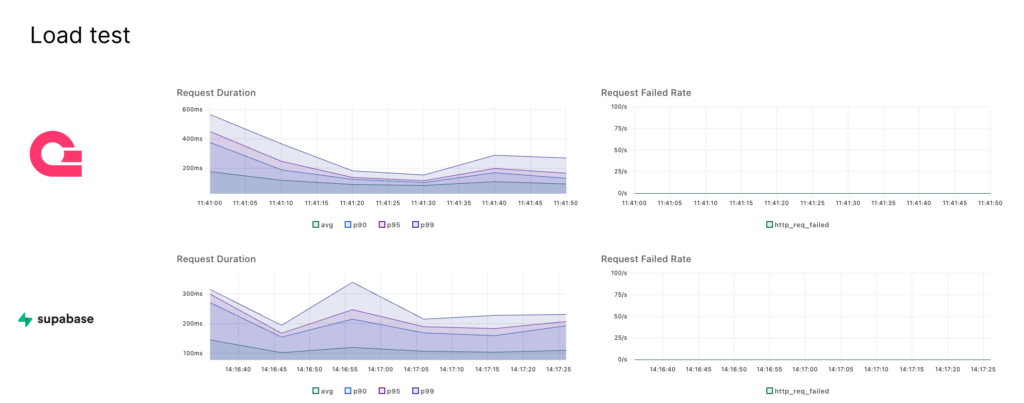Click the p90 legend swatch in Supabase Request Duration chart
This screenshot has height=403, width=1024.
pos(348,391)
